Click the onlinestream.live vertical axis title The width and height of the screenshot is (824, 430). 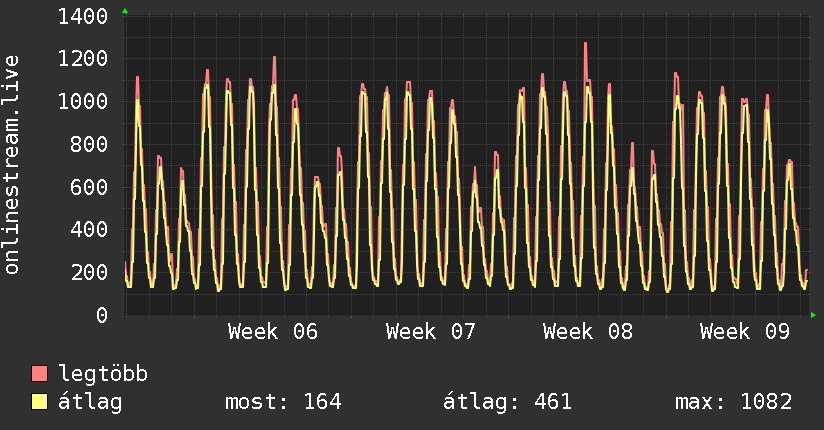point(12,165)
